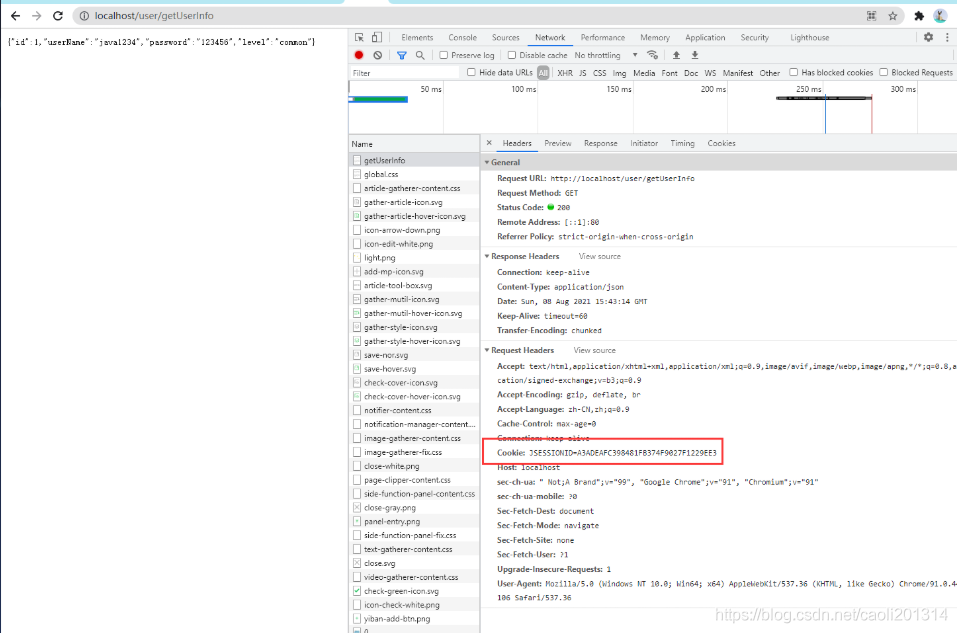Screen dimensions: 957x633
Task: Reload the page with the refresh icon
Action: click(x=58, y=16)
